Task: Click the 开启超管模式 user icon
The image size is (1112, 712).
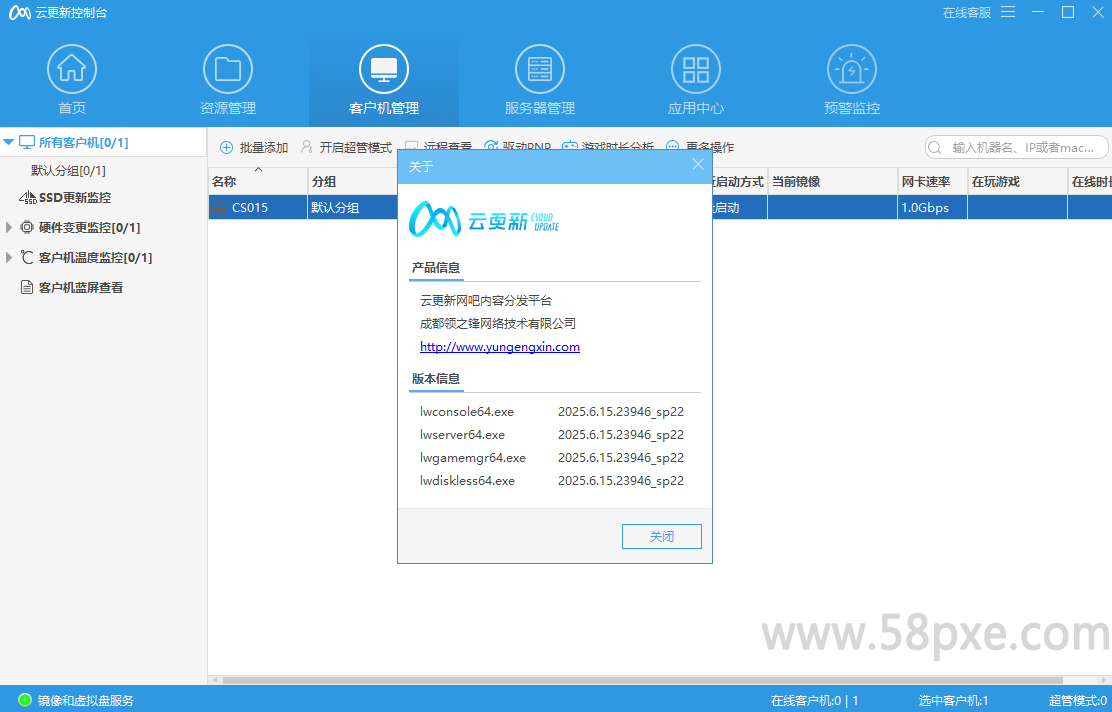Action: click(306, 147)
